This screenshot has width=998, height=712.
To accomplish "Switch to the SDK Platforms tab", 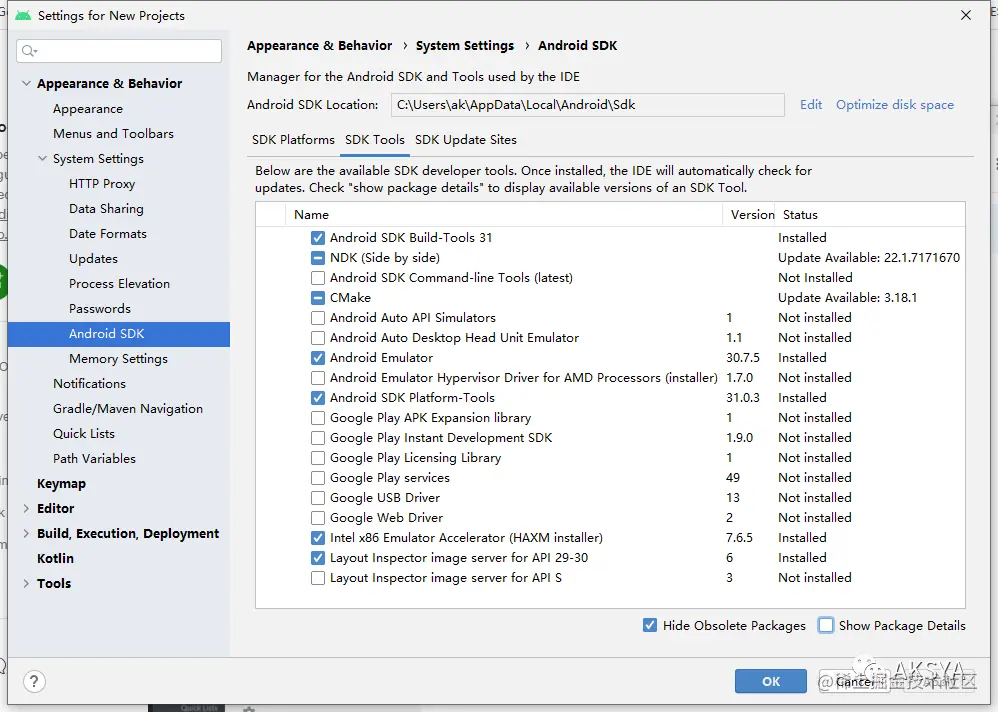I will click(293, 140).
